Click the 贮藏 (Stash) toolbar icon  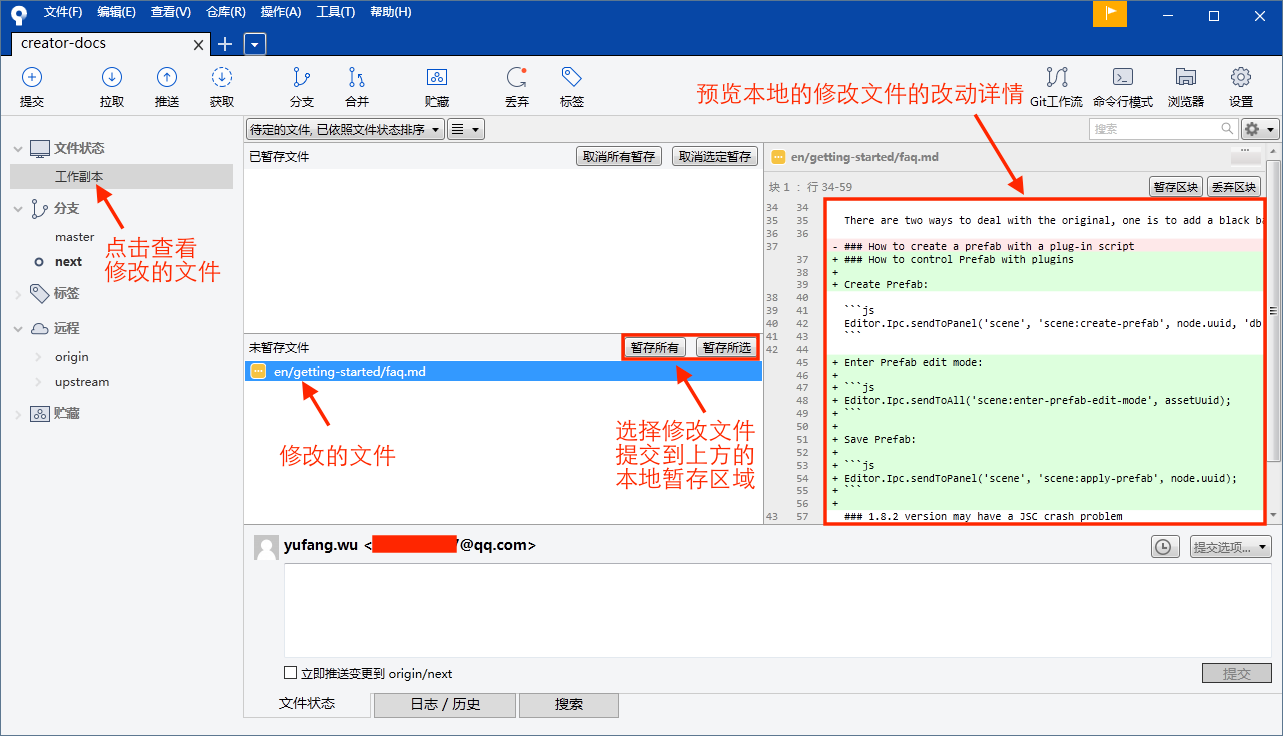(437, 78)
